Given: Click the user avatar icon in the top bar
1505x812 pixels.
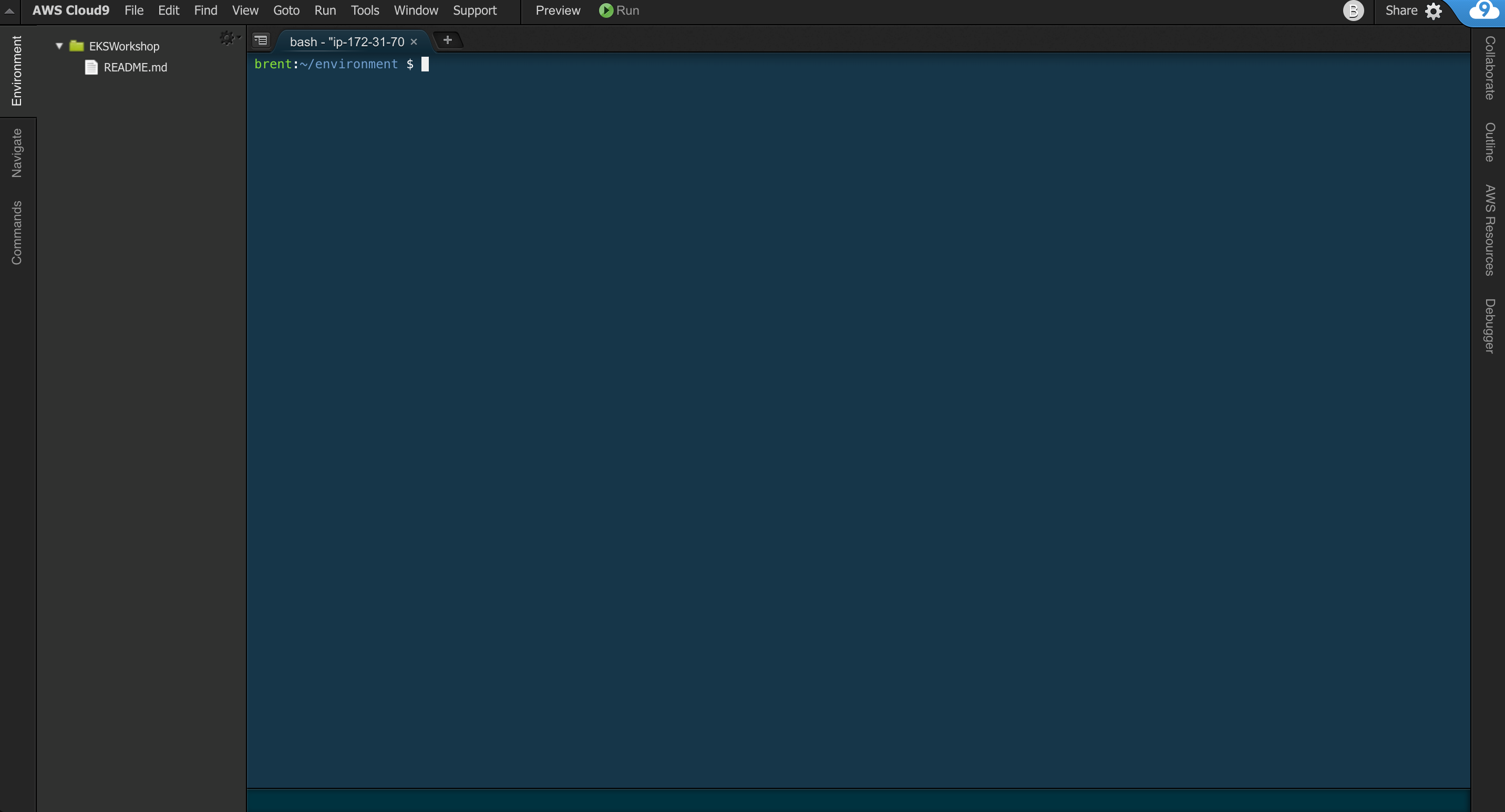Looking at the screenshot, I should pos(1354,11).
